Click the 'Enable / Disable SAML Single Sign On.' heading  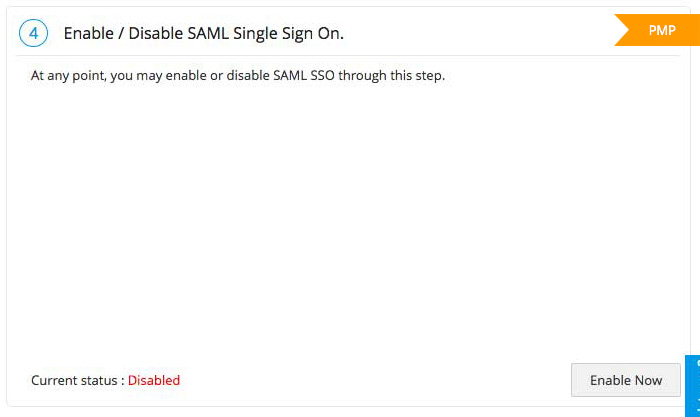click(203, 33)
